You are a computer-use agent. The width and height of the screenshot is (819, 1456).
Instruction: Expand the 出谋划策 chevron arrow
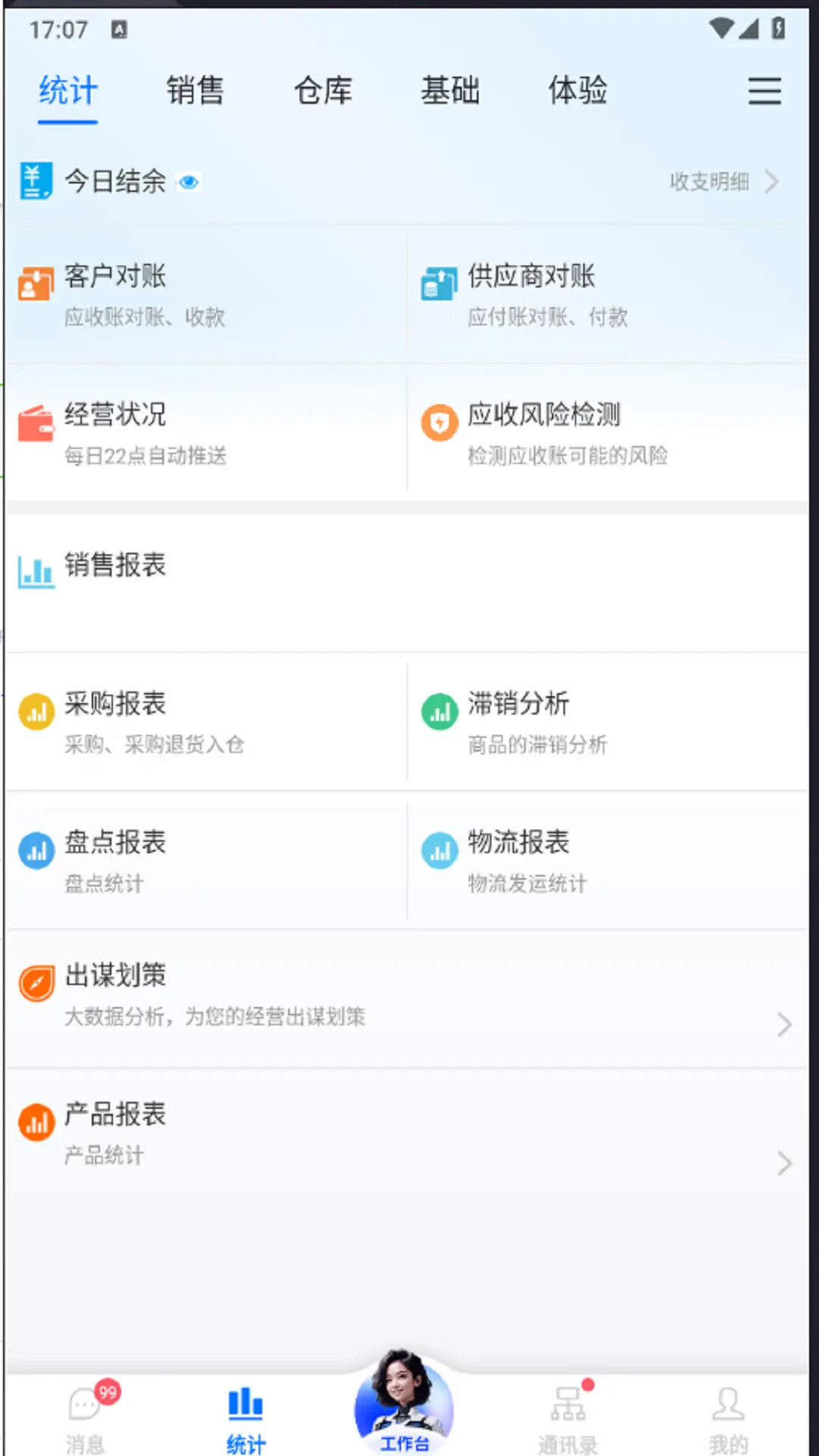(x=785, y=1025)
